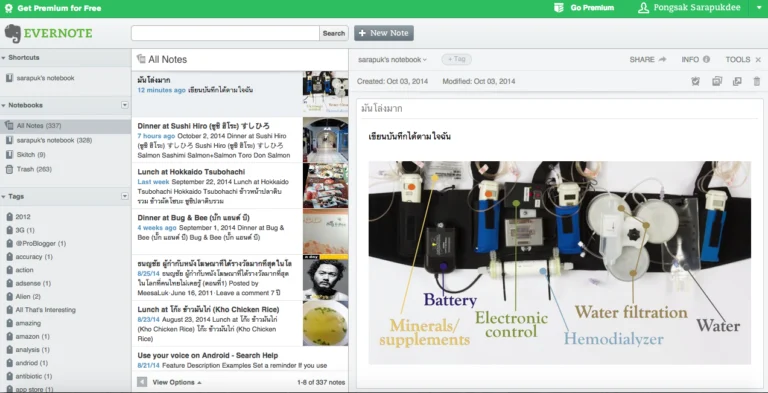Select the andriod (1) tag
Viewport: 768px width, 393px height.
(31, 363)
